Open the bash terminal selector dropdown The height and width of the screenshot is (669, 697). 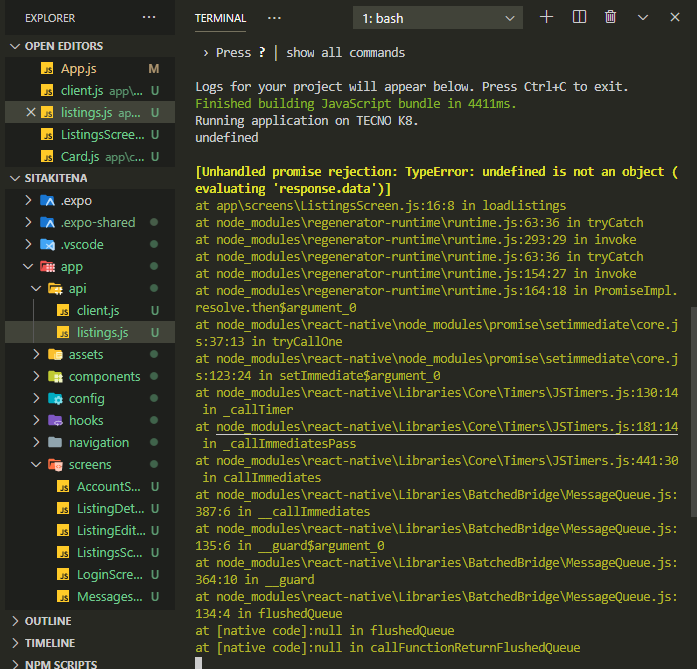[437, 18]
